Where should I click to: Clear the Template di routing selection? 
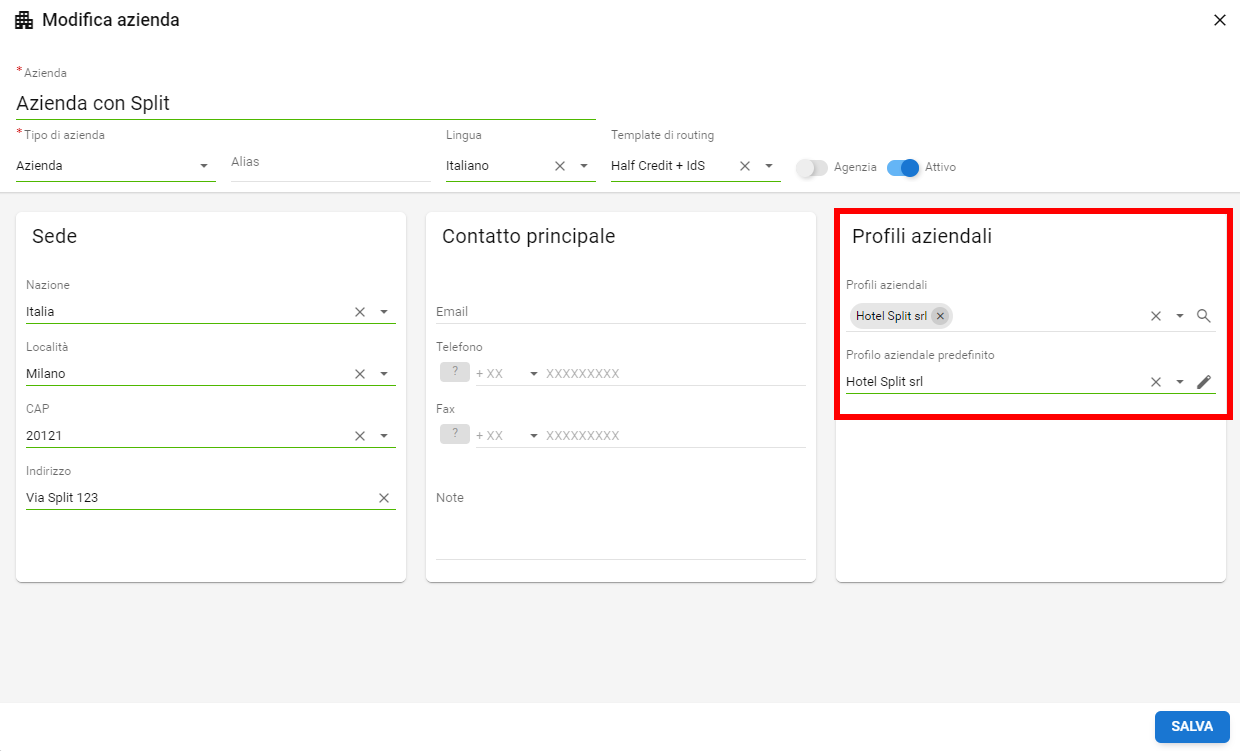coord(745,166)
